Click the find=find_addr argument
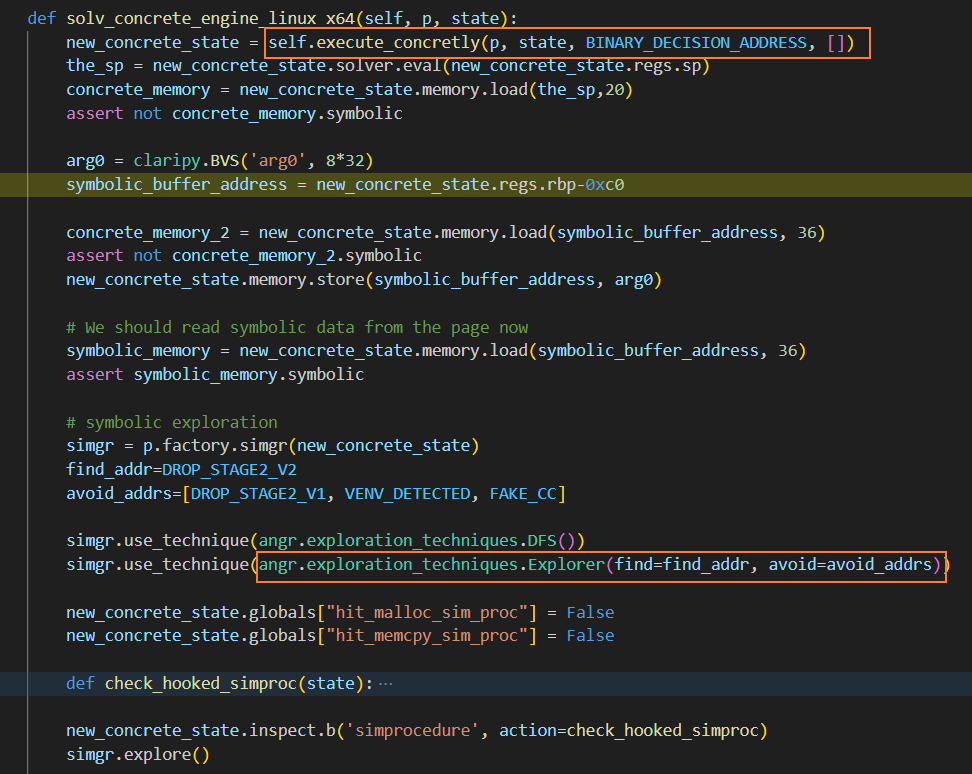This screenshot has height=774, width=972. point(682,565)
